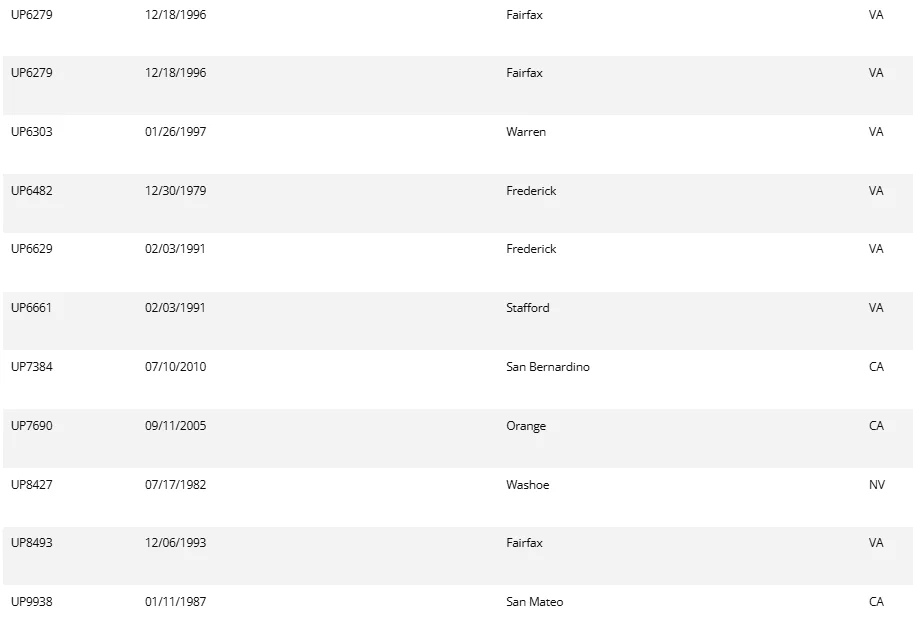Click case number UP6303
The image size is (913, 629).
coord(32,132)
